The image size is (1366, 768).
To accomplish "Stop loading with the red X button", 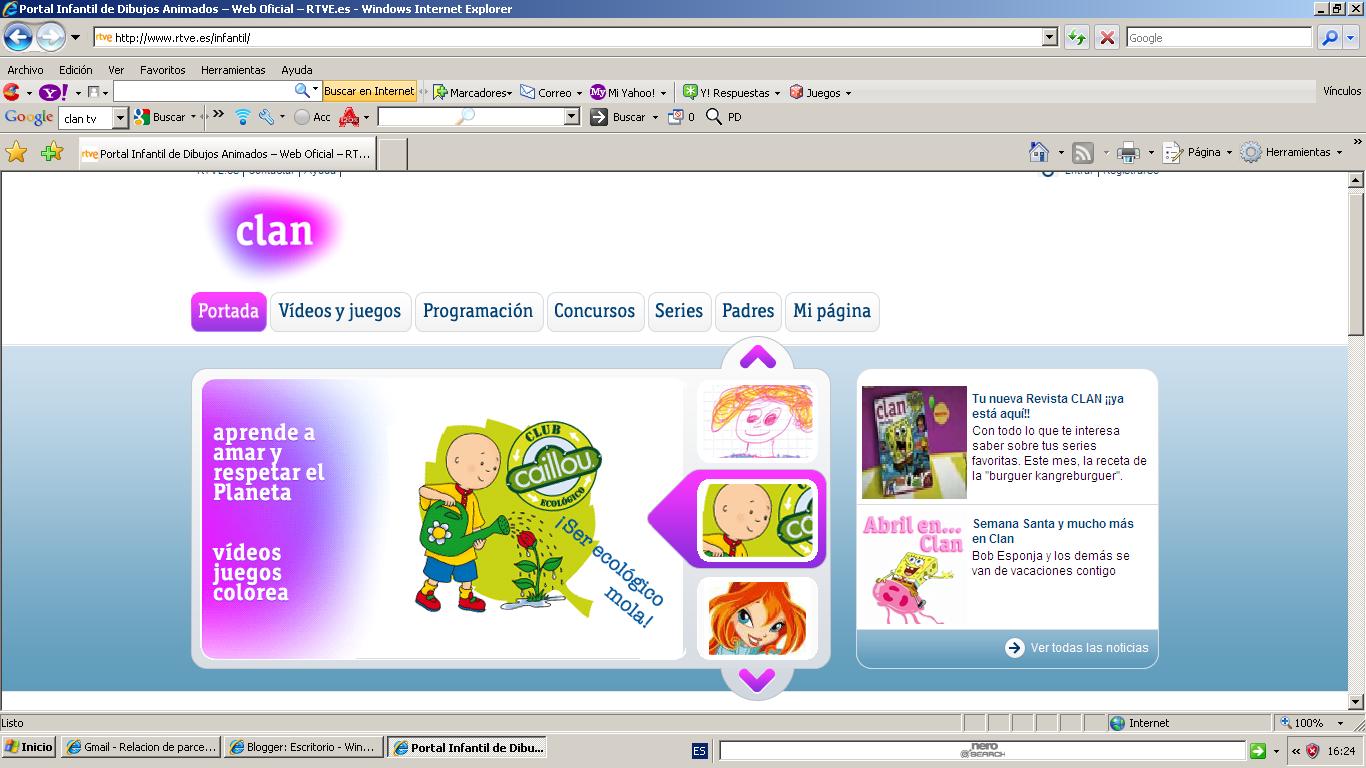I will 1107,38.
